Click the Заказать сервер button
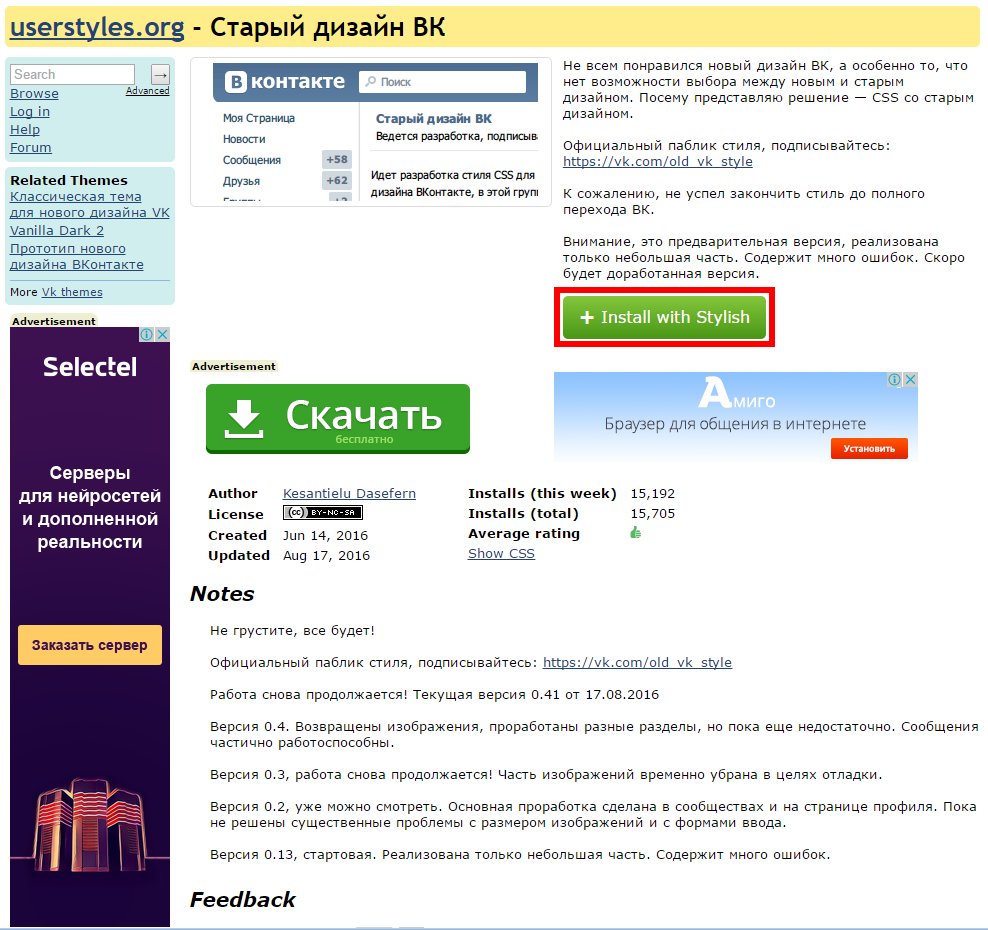Viewport: 988px width, 930px height. pyautogui.click(x=89, y=645)
